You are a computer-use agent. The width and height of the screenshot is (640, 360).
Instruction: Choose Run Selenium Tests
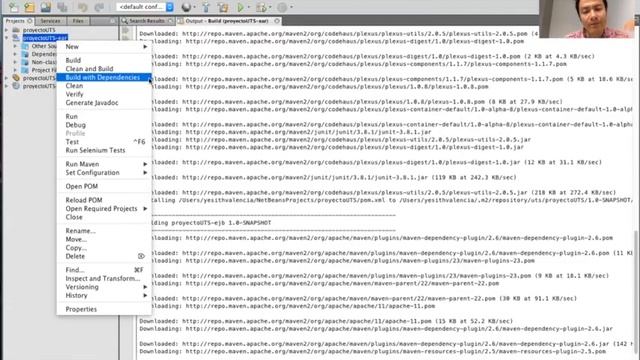click(x=104, y=150)
